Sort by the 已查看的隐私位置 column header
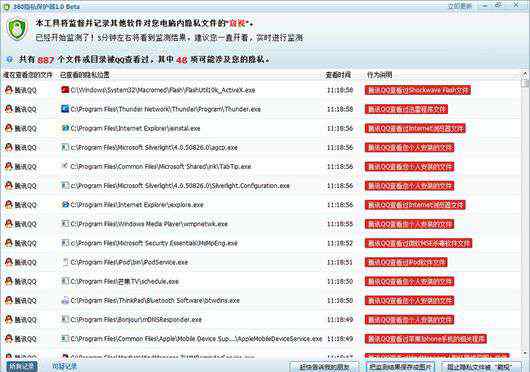The image size is (530, 372). pyautogui.click(x=85, y=75)
